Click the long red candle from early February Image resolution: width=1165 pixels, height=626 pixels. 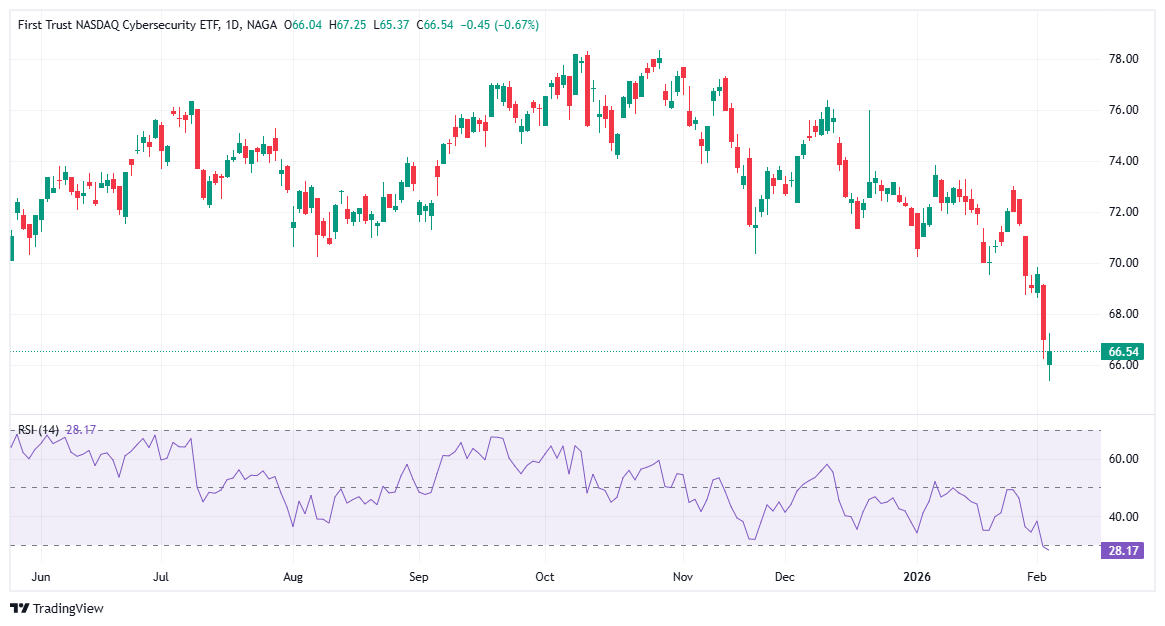point(1042,310)
